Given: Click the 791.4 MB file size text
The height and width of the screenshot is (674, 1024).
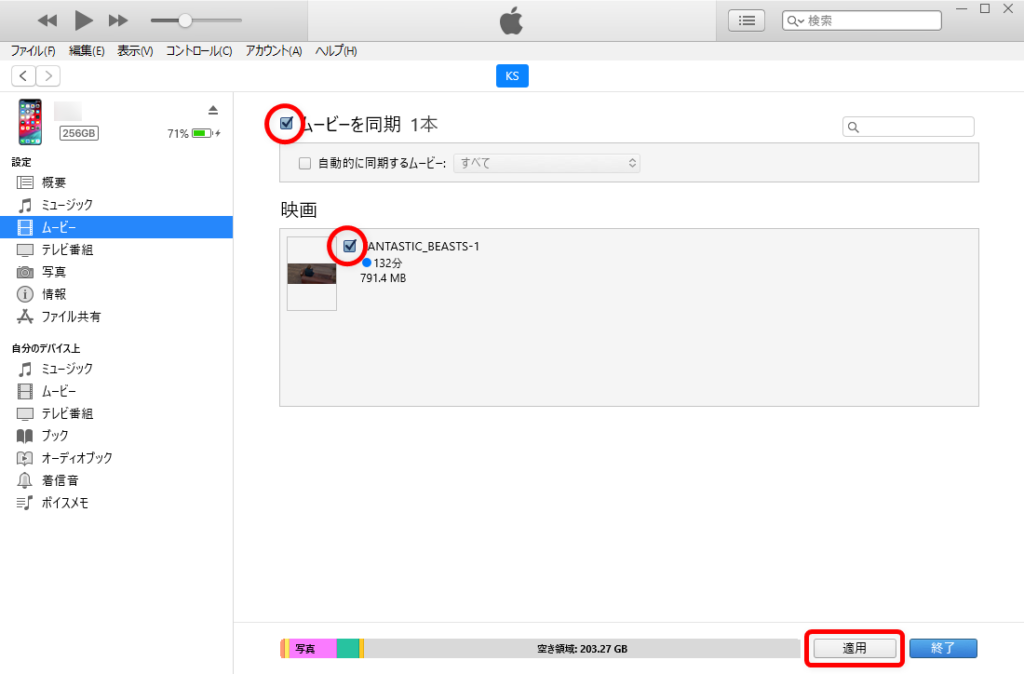Looking at the screenshot, I should pyautogui.click(x=383, y=278).
